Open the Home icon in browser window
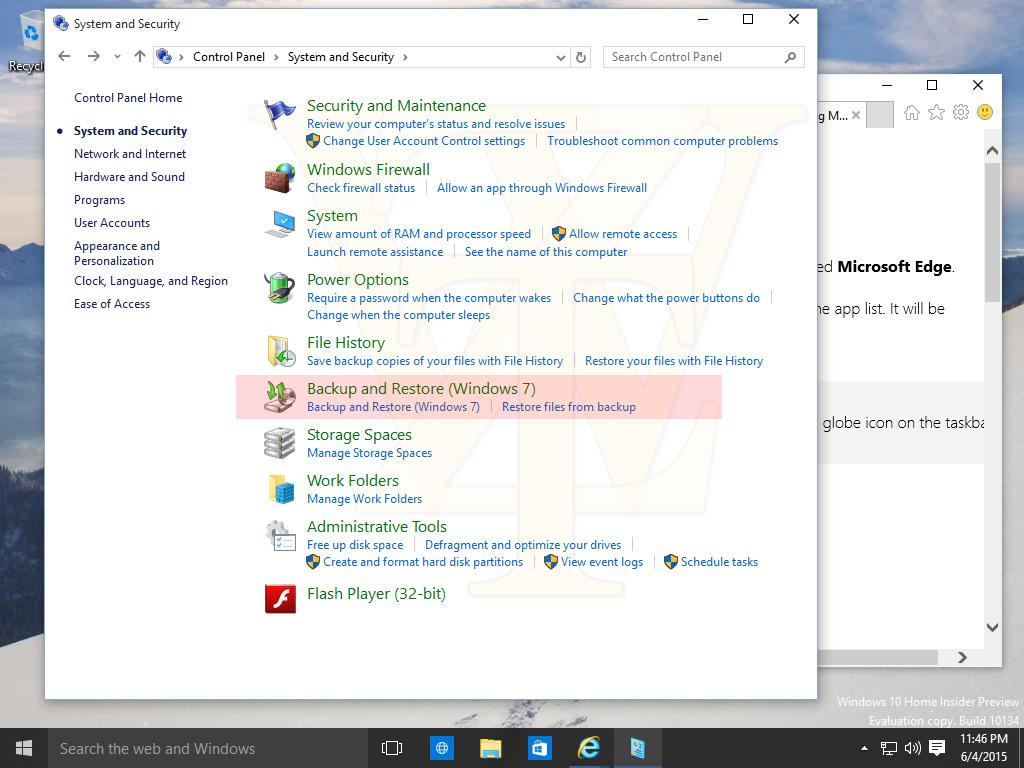This screenshot has width=1024, height=768. tap(912, 113)
